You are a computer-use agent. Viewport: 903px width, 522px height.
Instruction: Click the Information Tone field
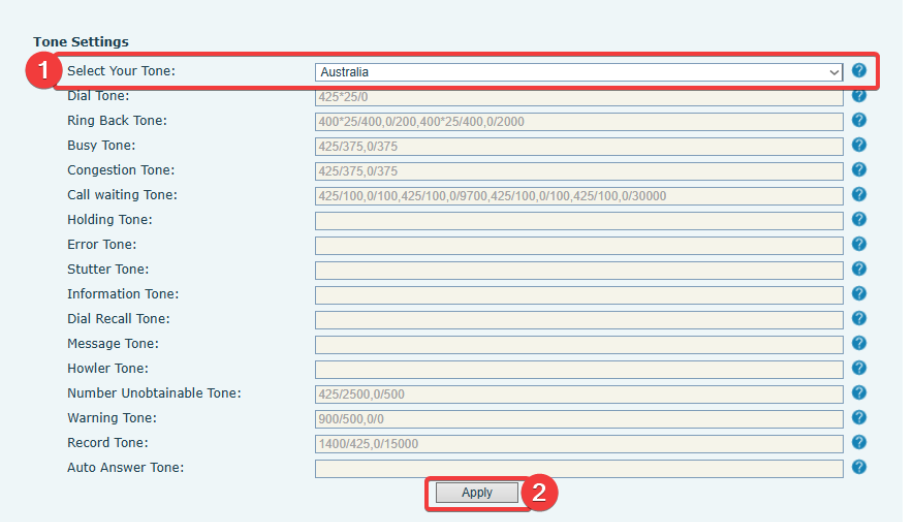579,295
